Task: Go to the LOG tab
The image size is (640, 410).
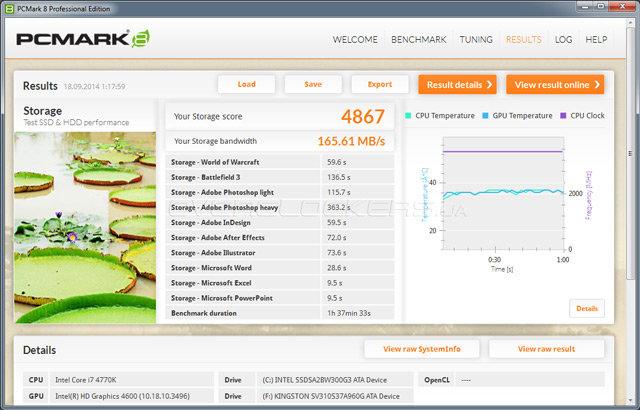Action: coord(563,40)
